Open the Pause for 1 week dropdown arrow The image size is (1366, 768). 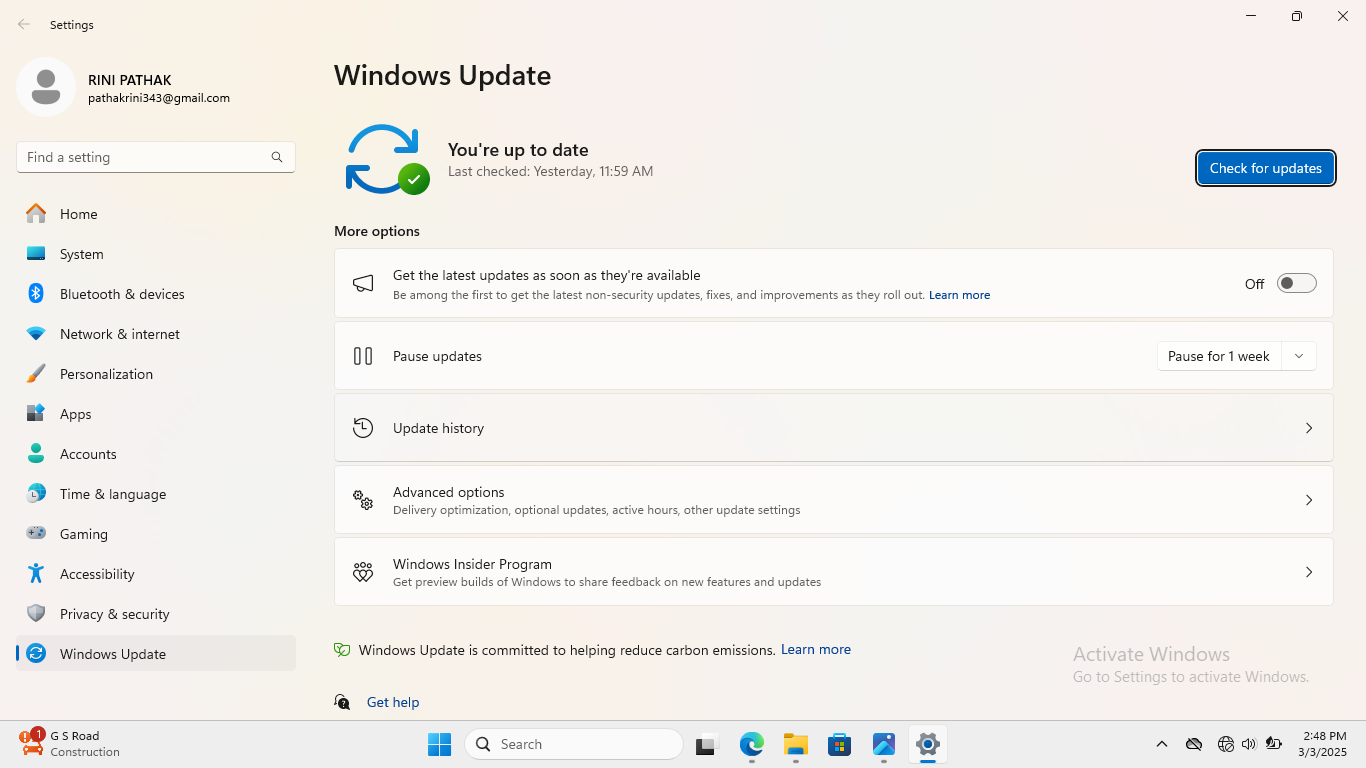(1299, 356)
